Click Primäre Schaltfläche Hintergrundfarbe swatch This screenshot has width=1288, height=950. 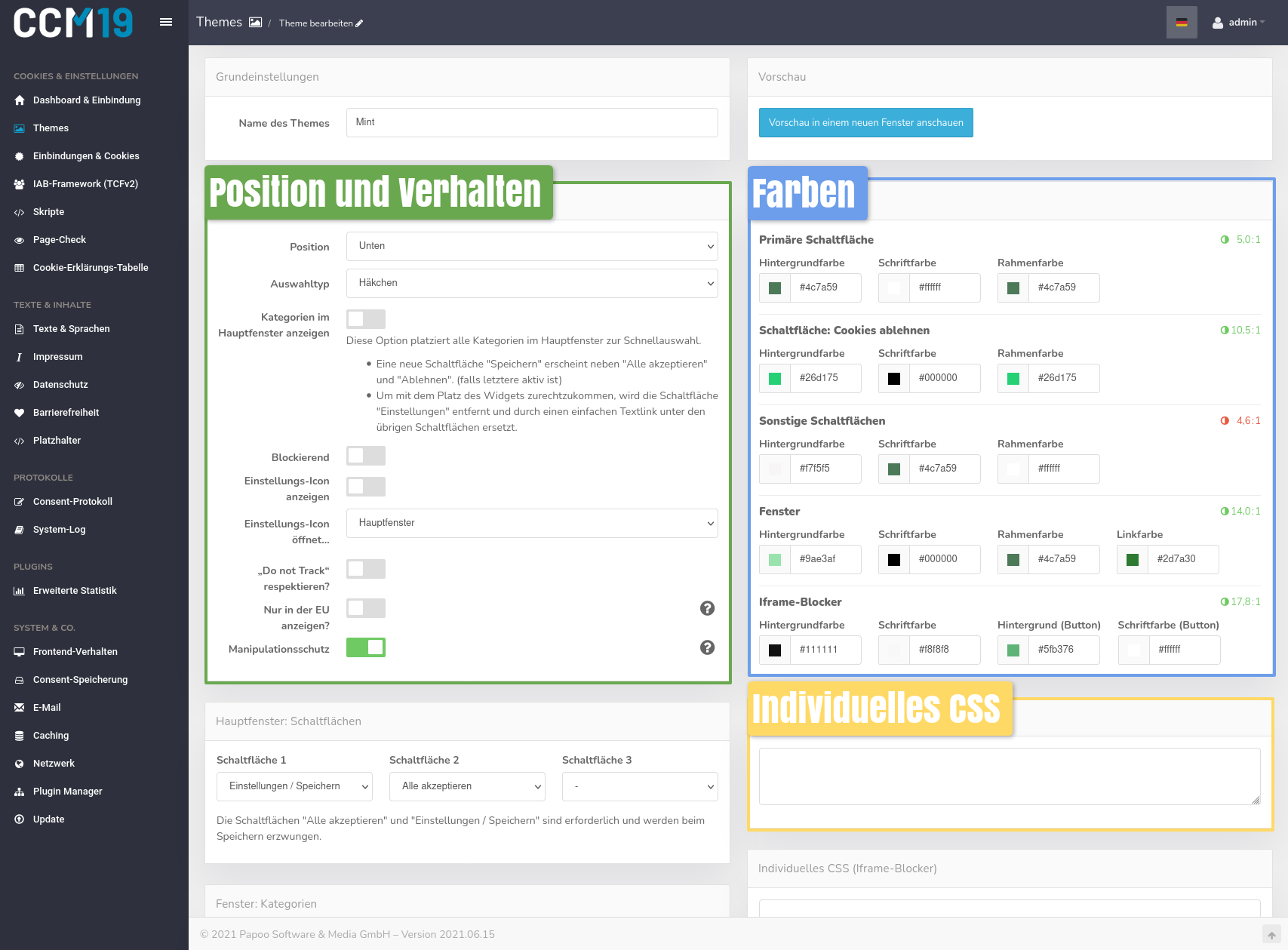click(775, 287)
